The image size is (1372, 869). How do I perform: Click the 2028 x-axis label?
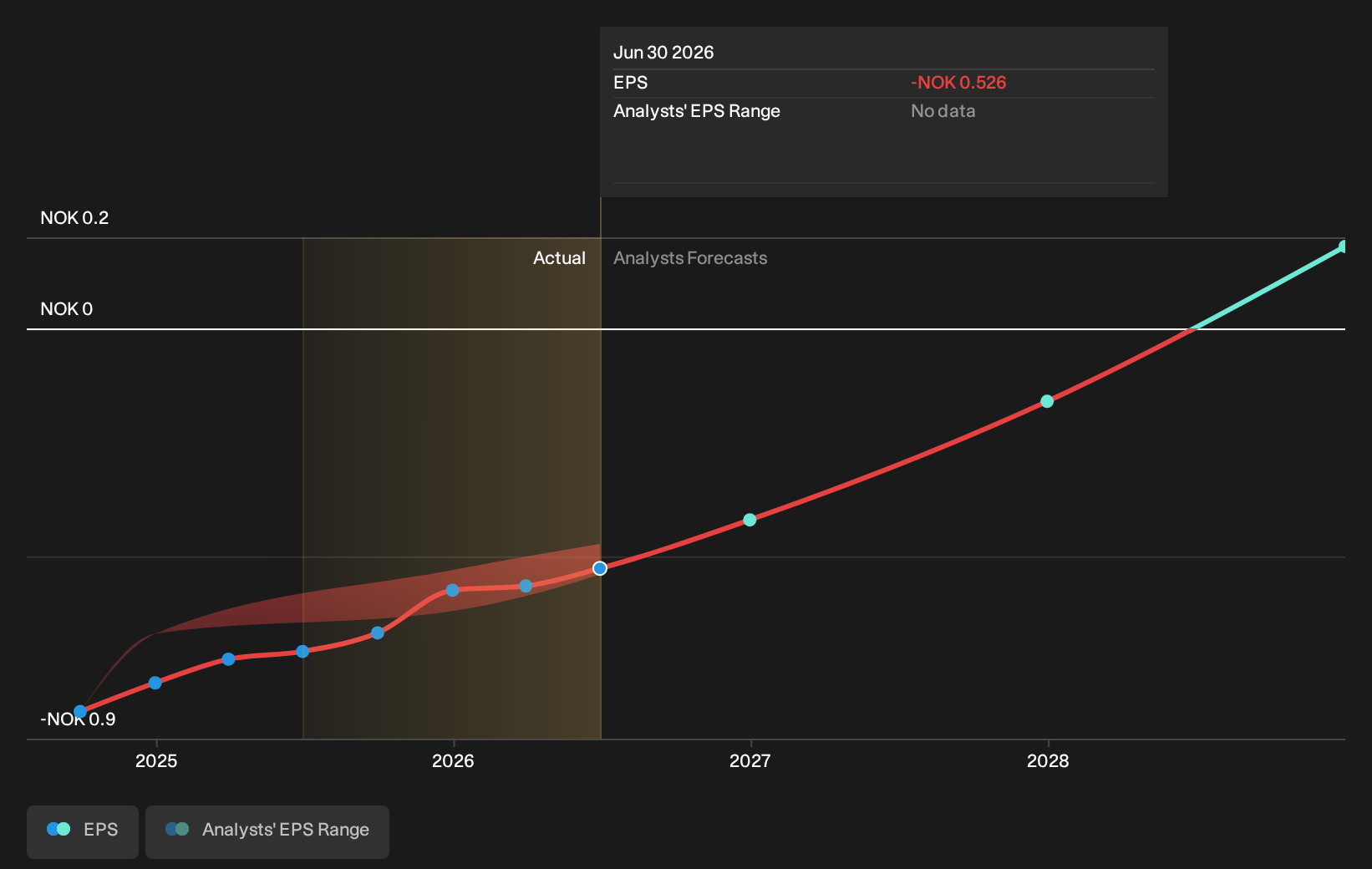1048,760
